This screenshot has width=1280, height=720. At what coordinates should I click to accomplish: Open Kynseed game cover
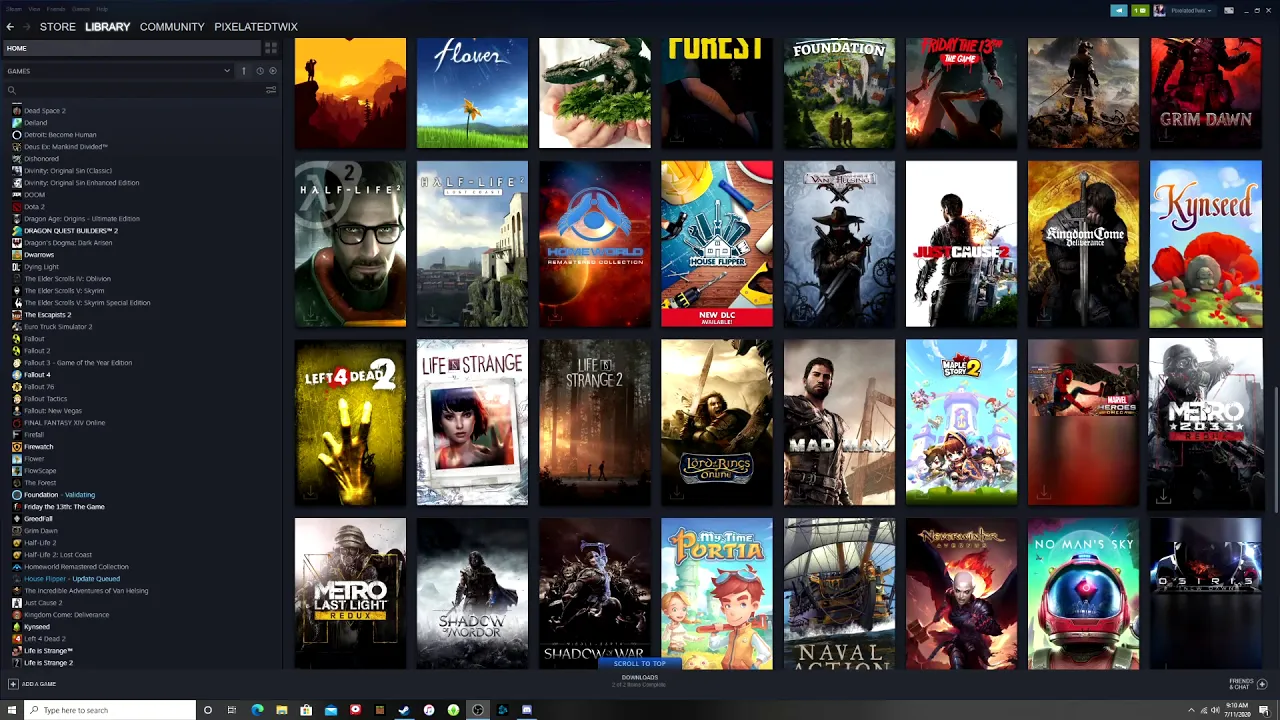tap(1206, 244)
